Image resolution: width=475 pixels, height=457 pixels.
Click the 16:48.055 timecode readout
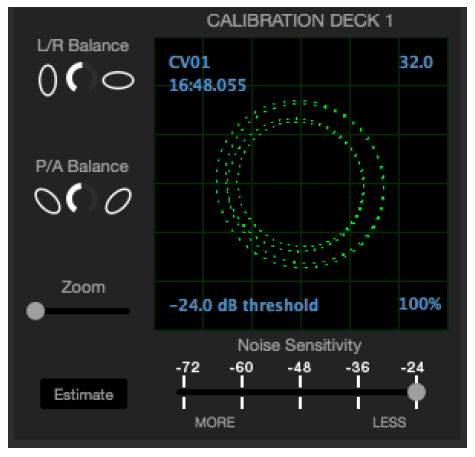[x=208, y=85]
